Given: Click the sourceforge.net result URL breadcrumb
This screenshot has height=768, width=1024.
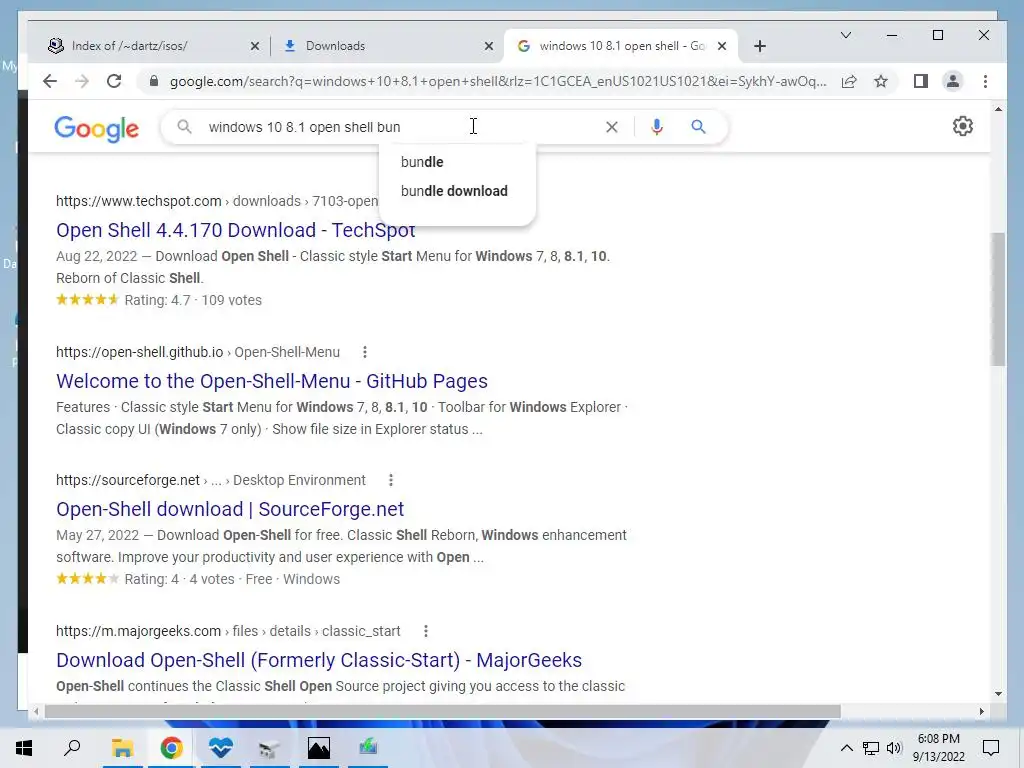Looking at the screenshot, I should pos(210,480).
